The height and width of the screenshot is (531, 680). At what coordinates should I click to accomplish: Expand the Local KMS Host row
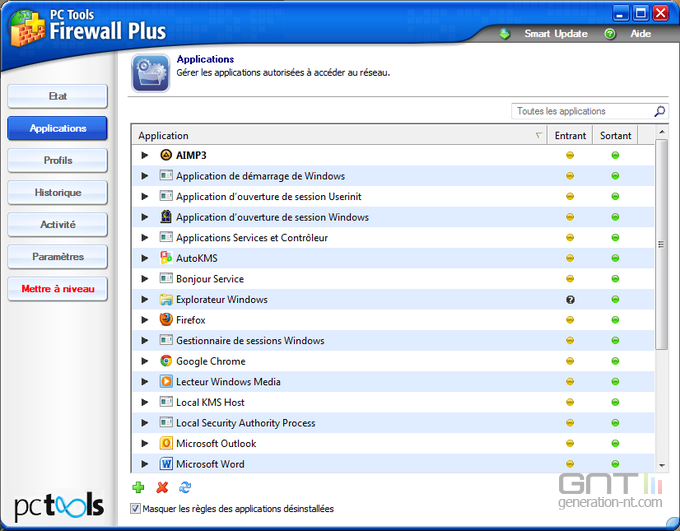click(x=145, y=402)
